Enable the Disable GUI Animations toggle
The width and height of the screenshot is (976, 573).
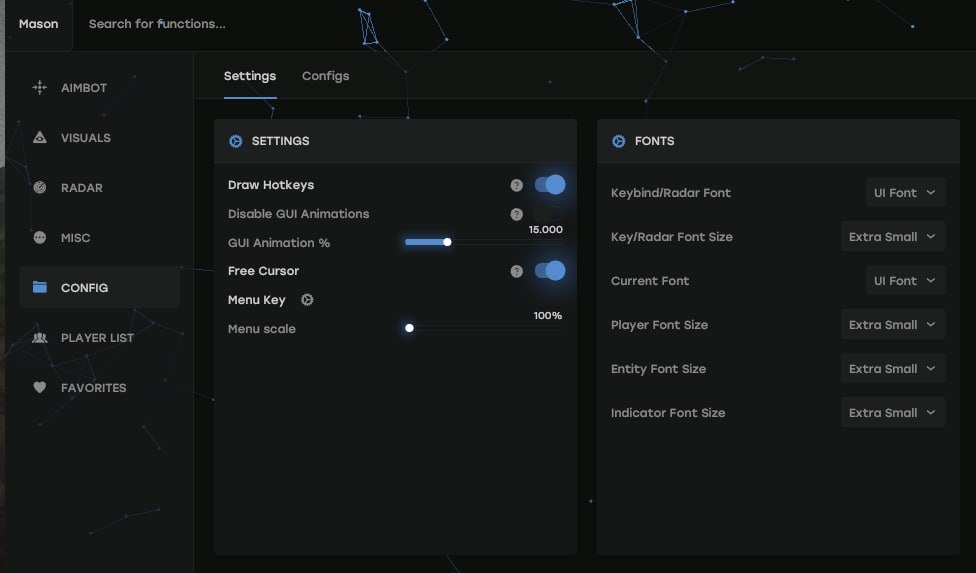[x=549, y=214]
